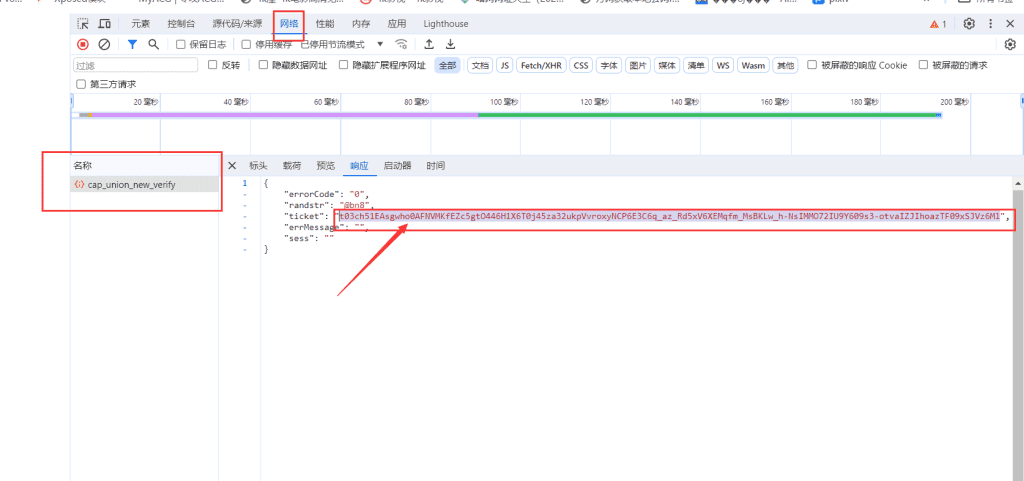
Task: Open network search with magnifier icon
Action: tap(153, 44)
